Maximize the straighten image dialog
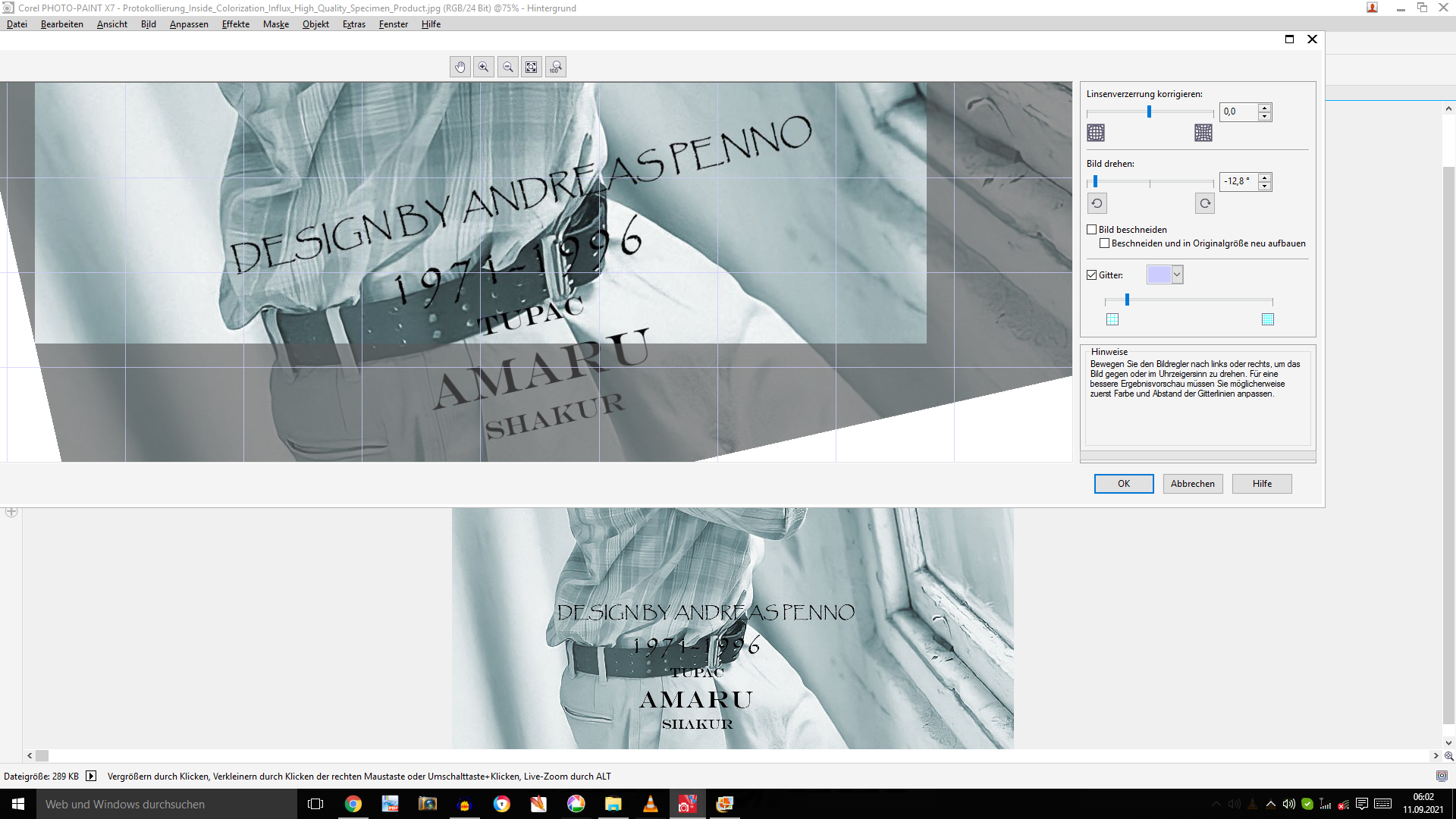This screenshot has width=1456, height=819. pos(1289,39)
